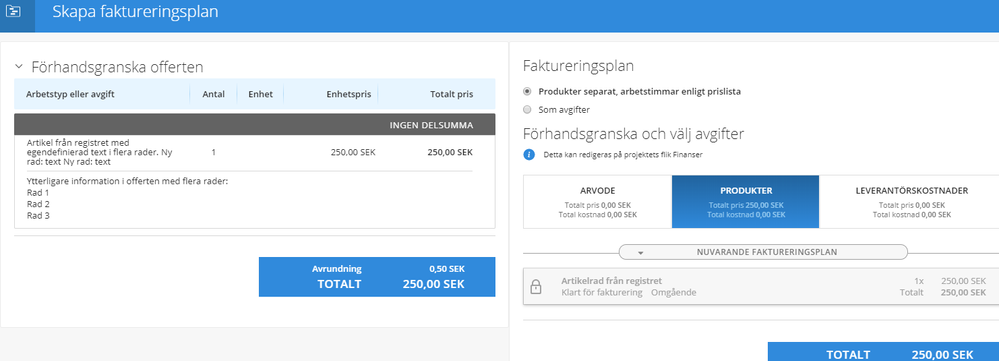Open the Produkter tab

tap(745, 202)
